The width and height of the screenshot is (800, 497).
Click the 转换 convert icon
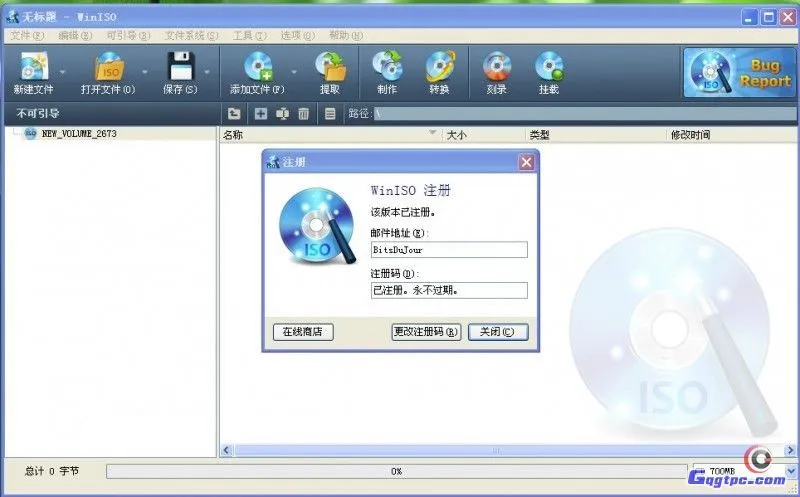pos(440,67)
